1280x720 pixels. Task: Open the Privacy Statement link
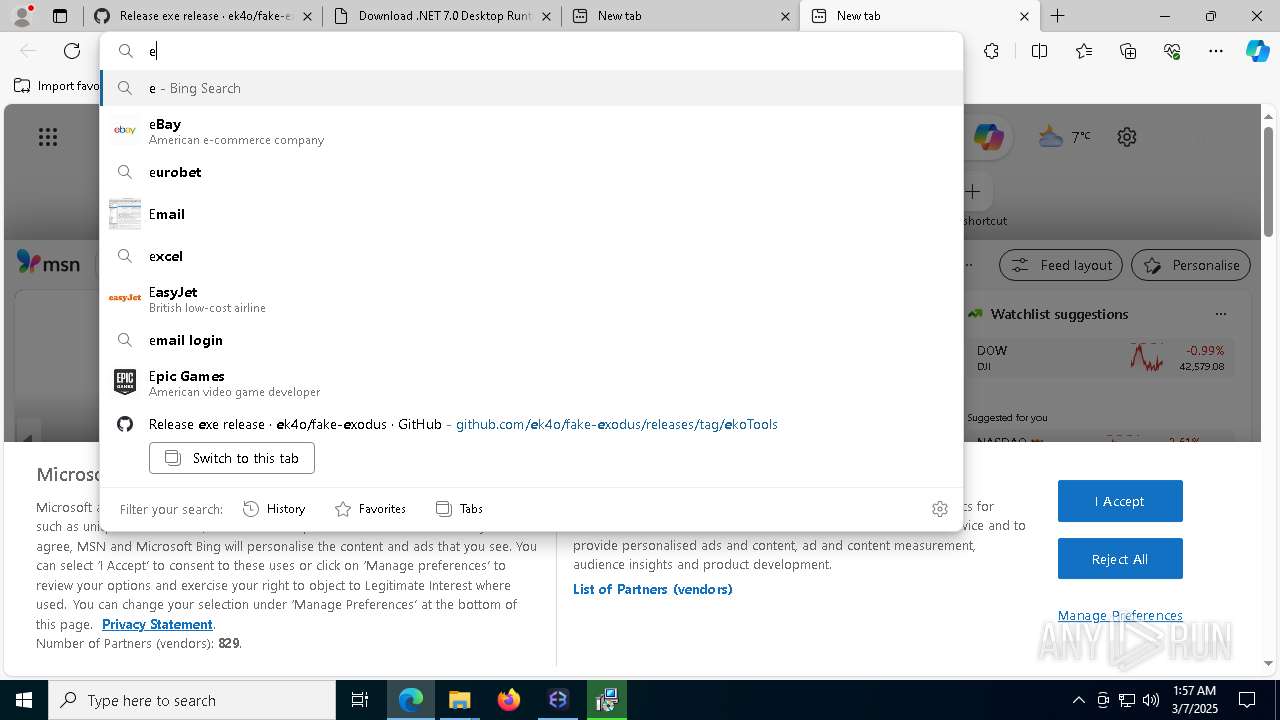point(157,624)
